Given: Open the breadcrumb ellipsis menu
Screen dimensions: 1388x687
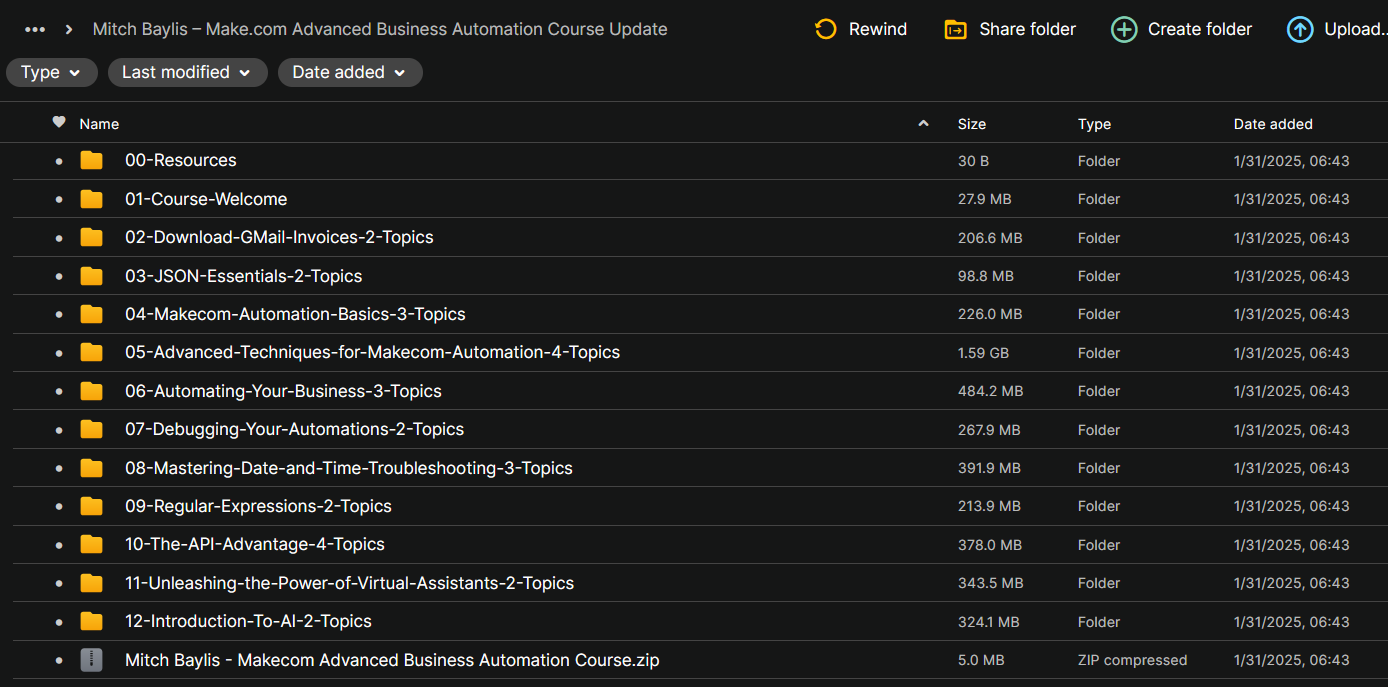Looking at the screenshot, I should point(35,29).
